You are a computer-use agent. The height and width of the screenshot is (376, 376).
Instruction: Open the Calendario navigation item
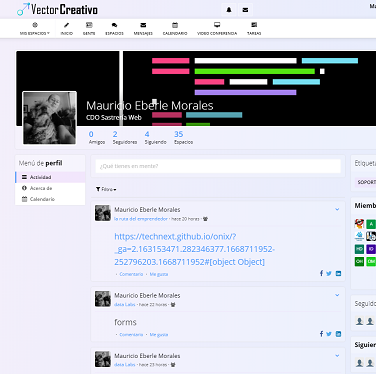[175, 29]
